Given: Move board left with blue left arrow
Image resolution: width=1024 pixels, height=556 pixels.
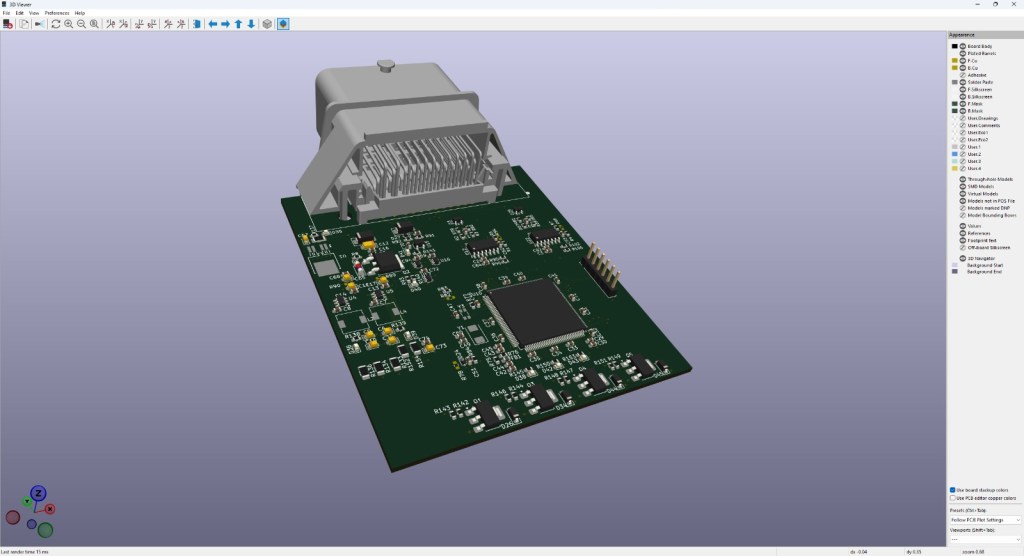Looking at the screenshot, I should click(x=212, y=24).
